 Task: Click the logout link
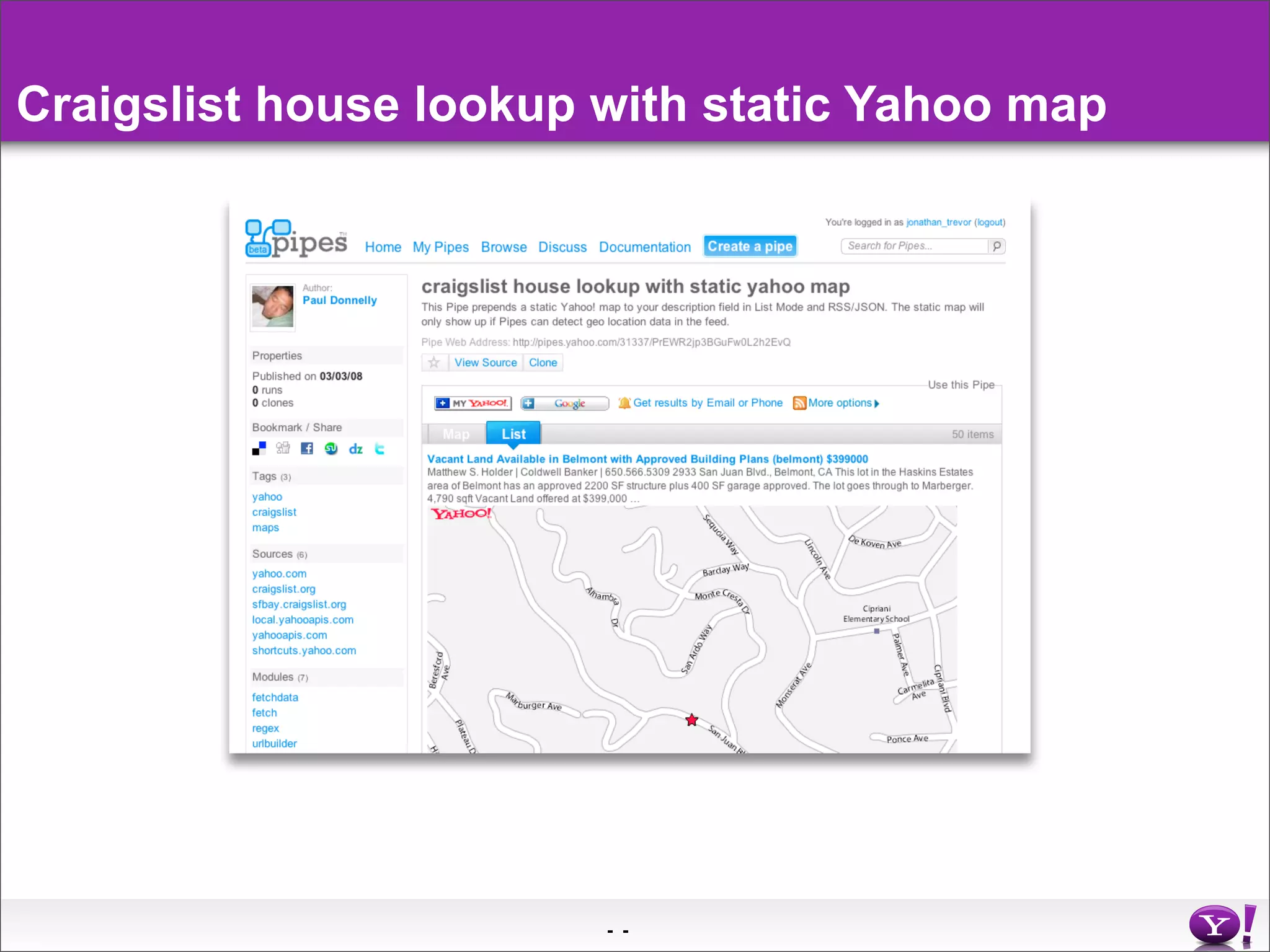(x=990, y=223)
